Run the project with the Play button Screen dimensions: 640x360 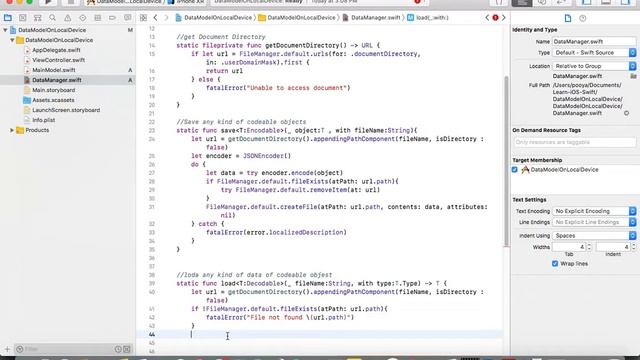48,2
